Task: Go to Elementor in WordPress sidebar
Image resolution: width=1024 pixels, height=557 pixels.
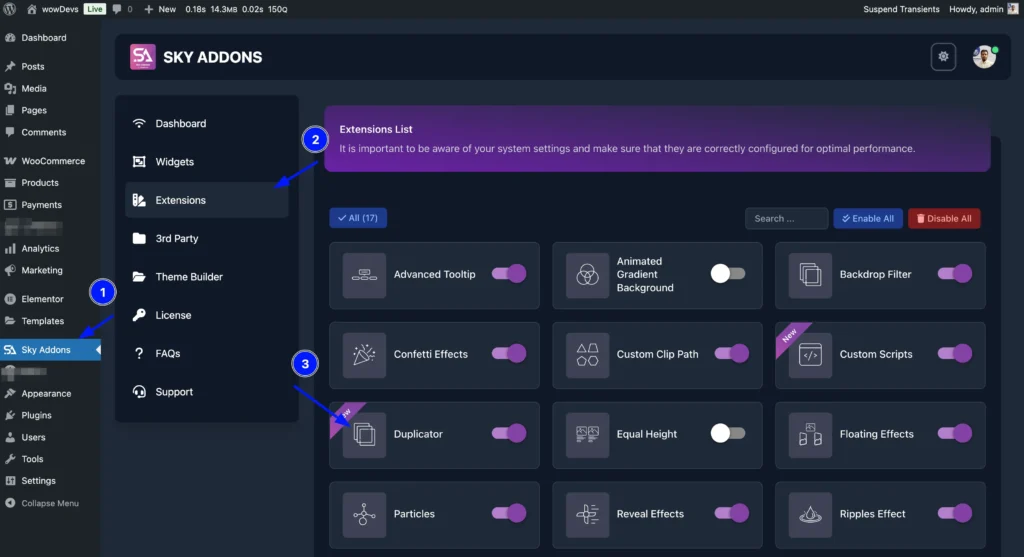Action: (50, 299)
